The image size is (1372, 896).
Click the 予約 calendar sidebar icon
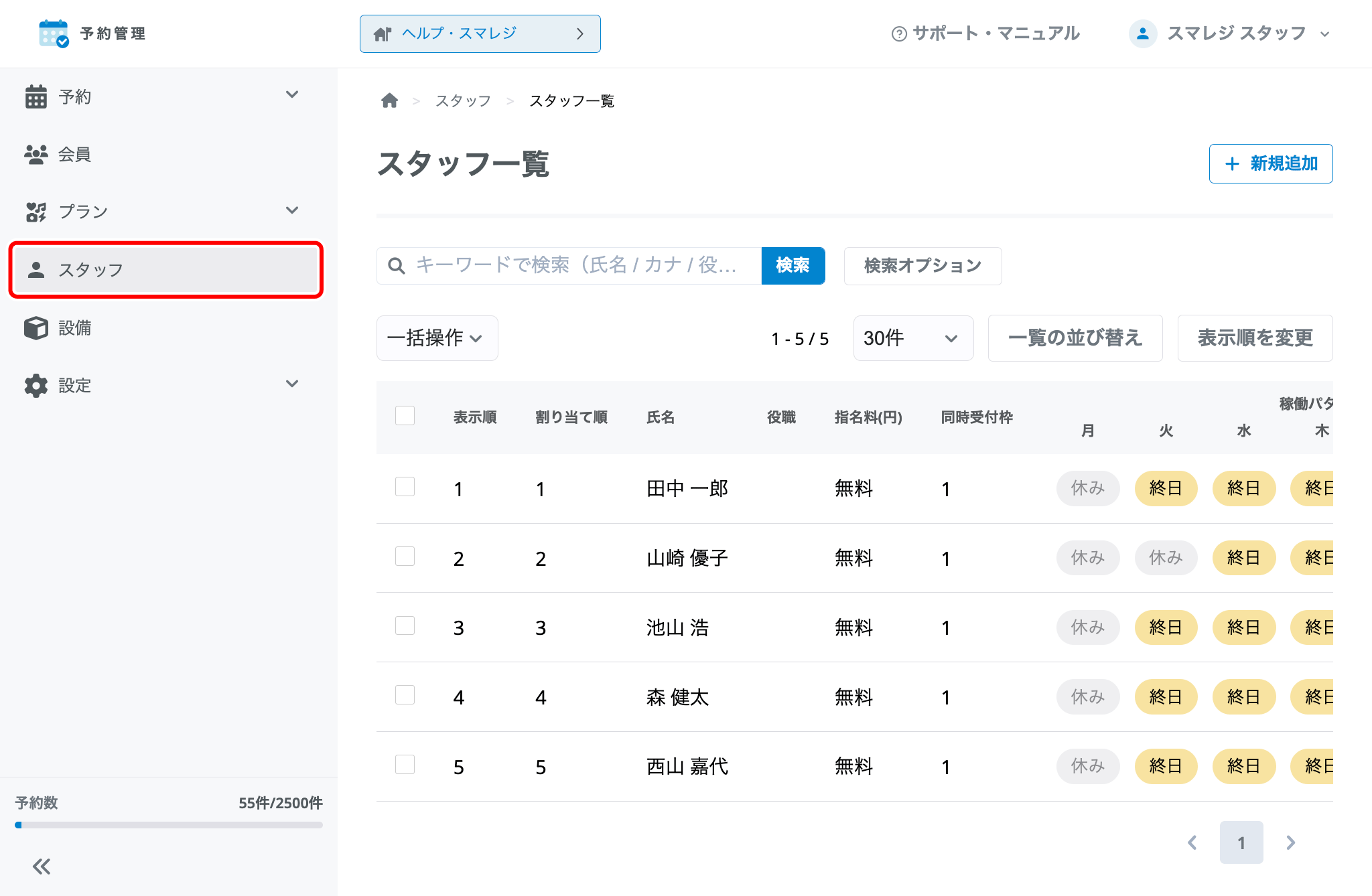click(36, 96)
